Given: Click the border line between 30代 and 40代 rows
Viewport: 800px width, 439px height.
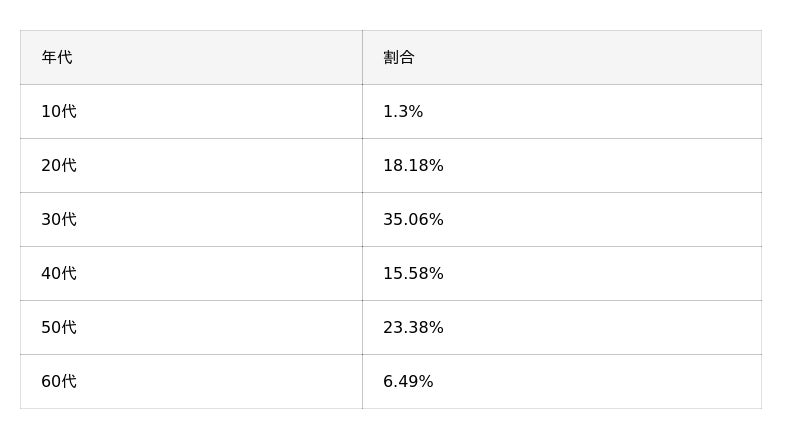Looking at the screenshot, I should [x=190, y=246].
